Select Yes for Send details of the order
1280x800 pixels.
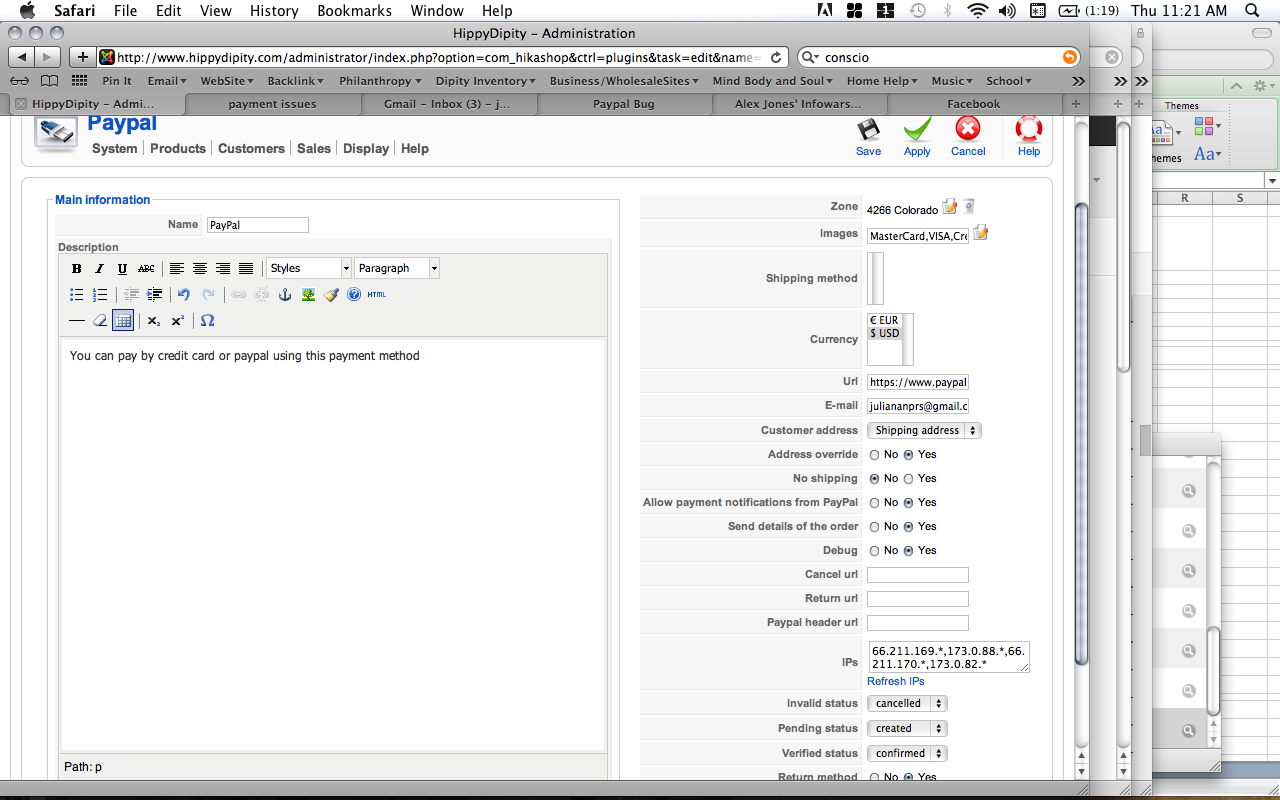click(909, 527)
